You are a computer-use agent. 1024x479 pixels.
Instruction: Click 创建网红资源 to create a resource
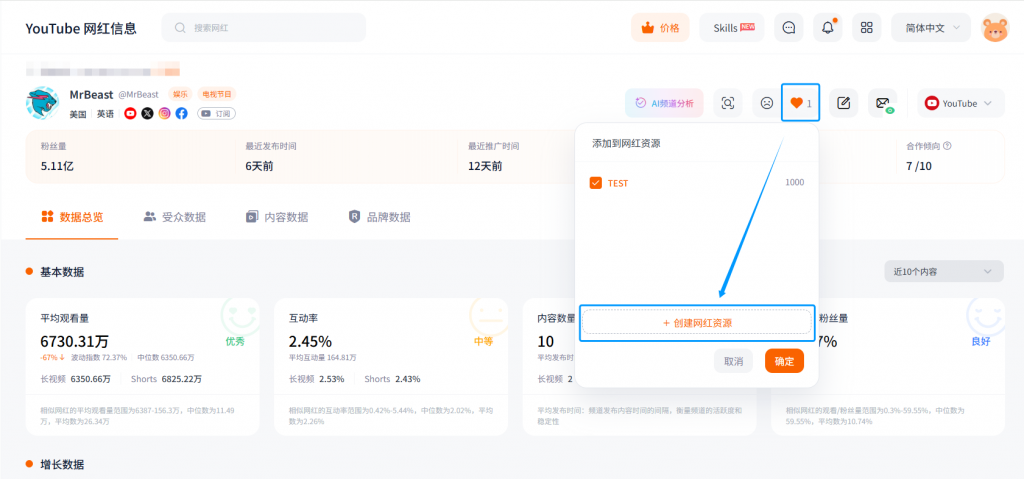[697, 323]
